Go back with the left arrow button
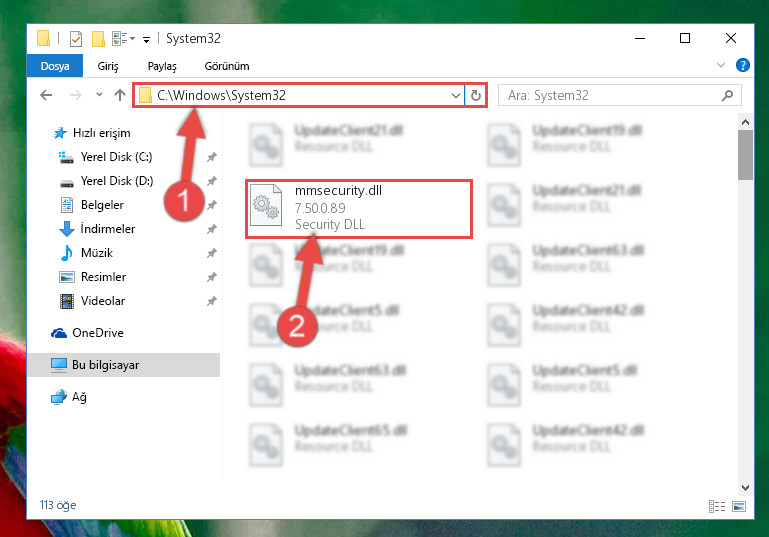769x537 pixels. pos(46,95)
